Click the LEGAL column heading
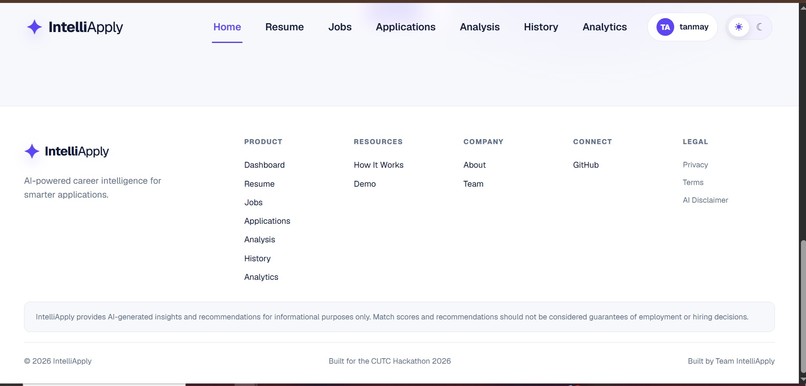Viewport: 806px width, 386px height. (x=695, y=142)
